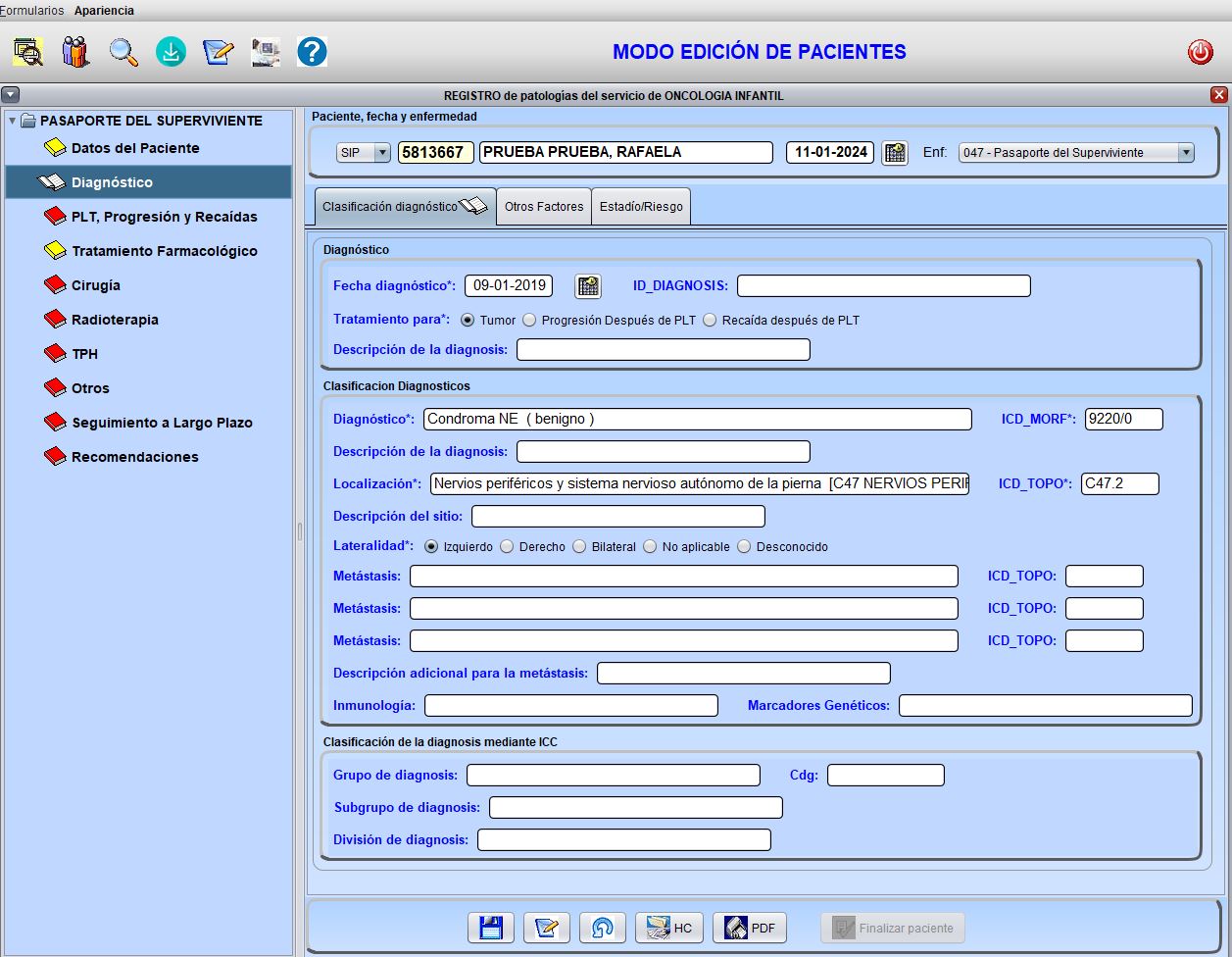
Task: Choose Bilateral laterality radio button
Action: (579, 547)
